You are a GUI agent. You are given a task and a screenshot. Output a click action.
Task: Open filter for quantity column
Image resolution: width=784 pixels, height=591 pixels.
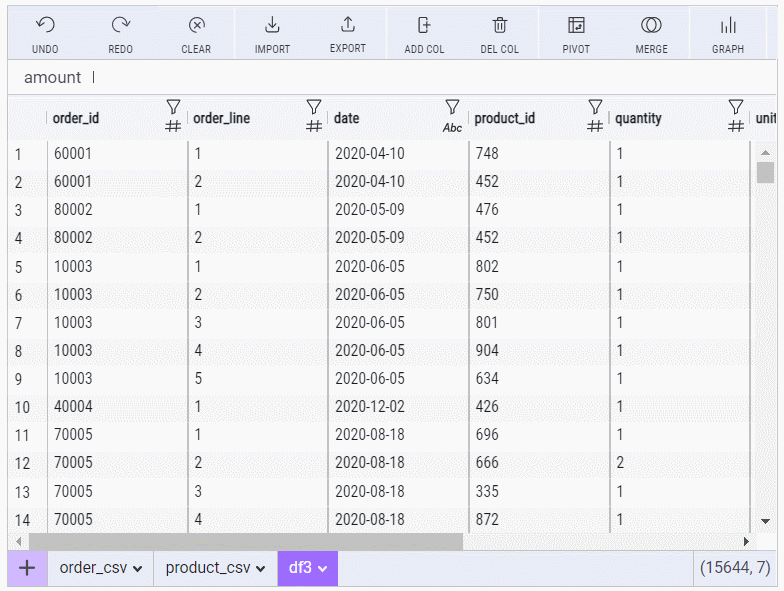[x=736, y=106]
